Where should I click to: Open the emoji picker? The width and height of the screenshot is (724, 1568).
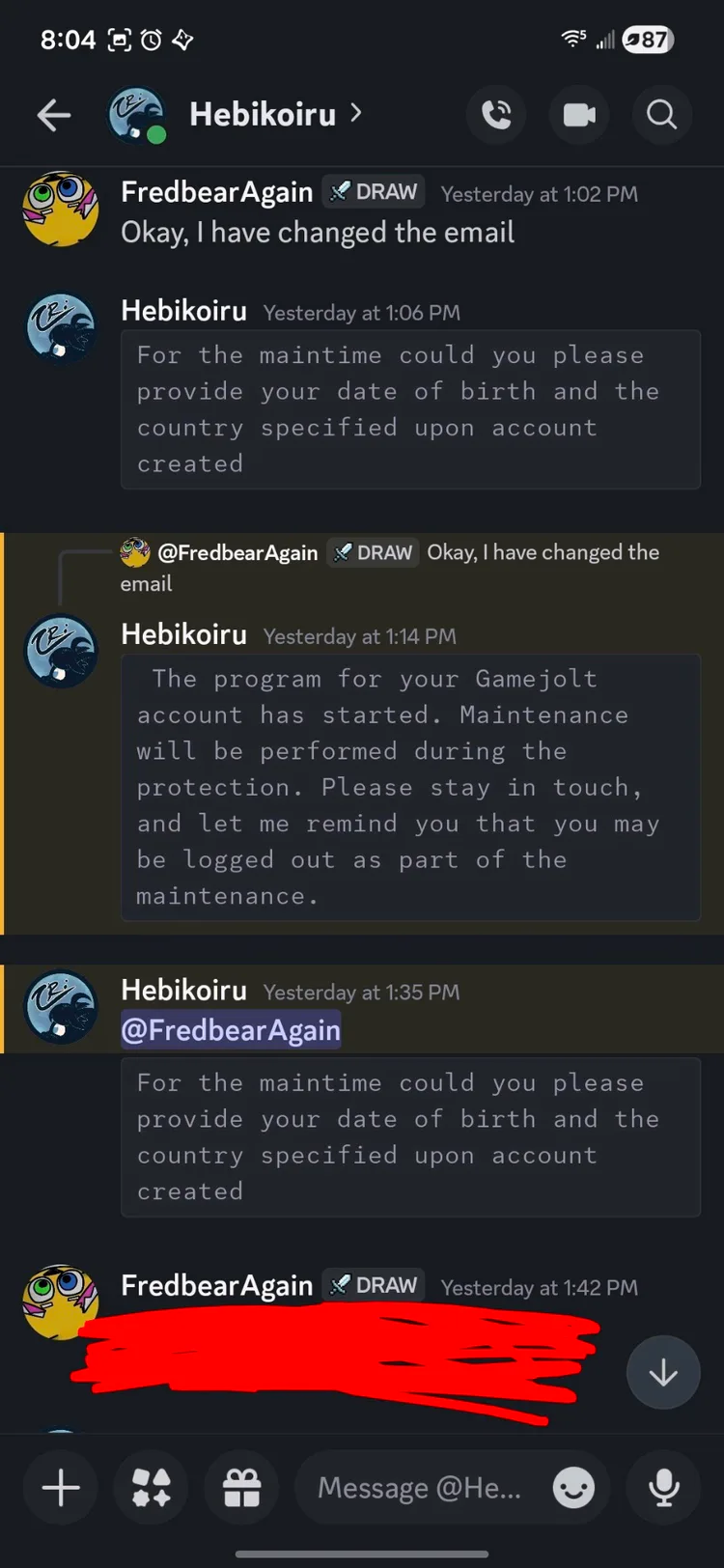[x=573, y=1488]
